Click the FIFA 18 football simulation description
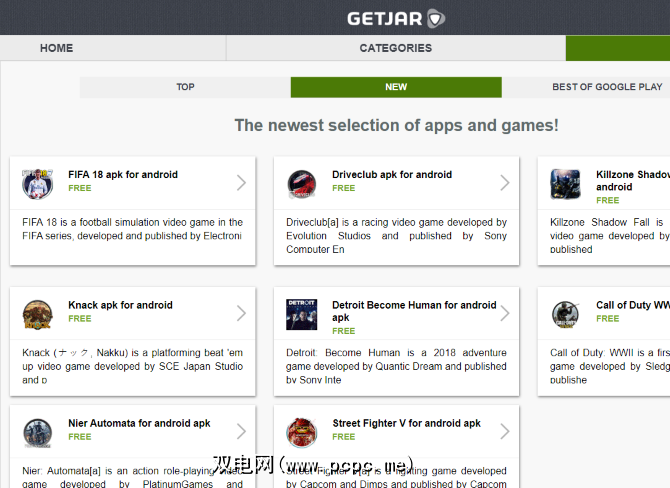 click(x=132, y=229)
